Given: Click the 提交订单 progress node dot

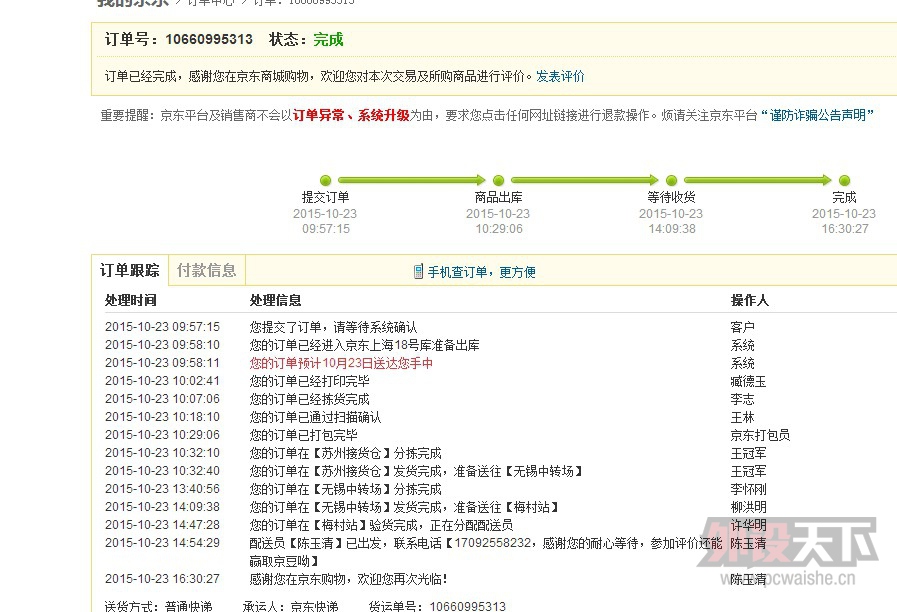Looking at the screenshot, I should (x=325, y=180).
